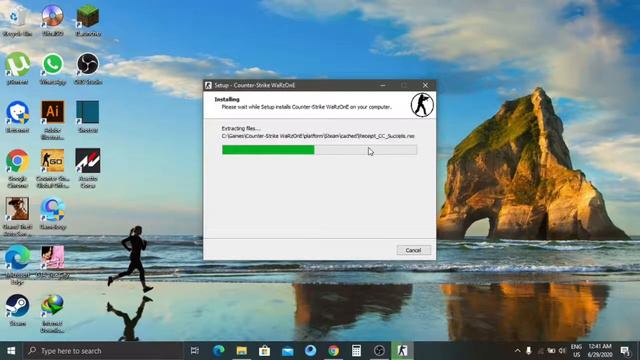Viewport: 640px width, 360px height.
Task: Open the Windows Start menu
Action: pos(11,351)
